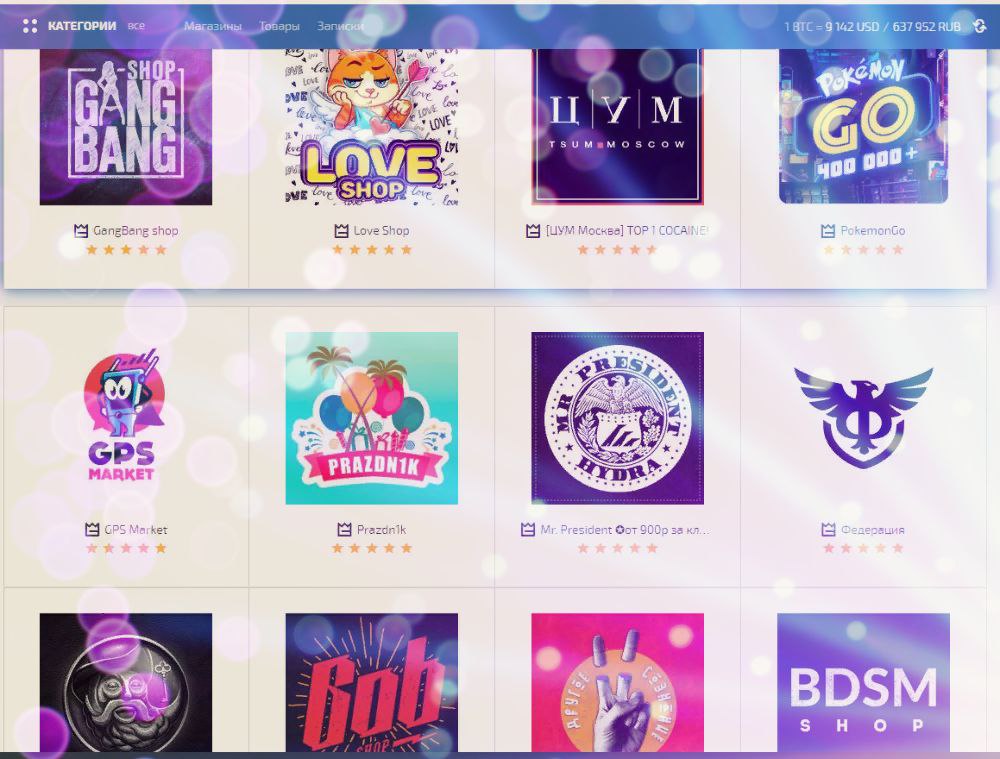The image size is (1000, 759).
Task: Open the GangBang shop link
Action: coord(135,231)
